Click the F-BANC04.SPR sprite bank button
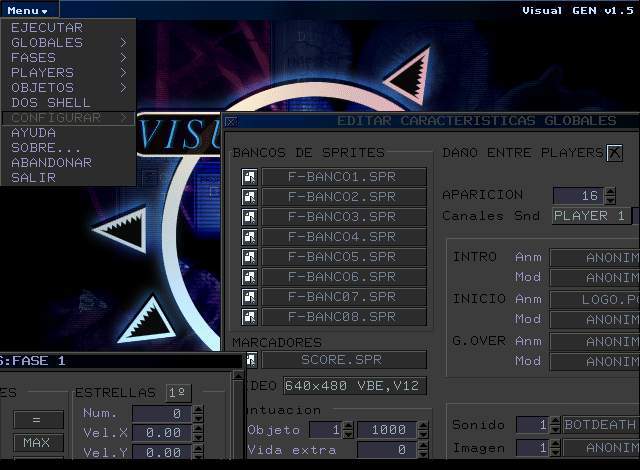 (x=343, y=237)
